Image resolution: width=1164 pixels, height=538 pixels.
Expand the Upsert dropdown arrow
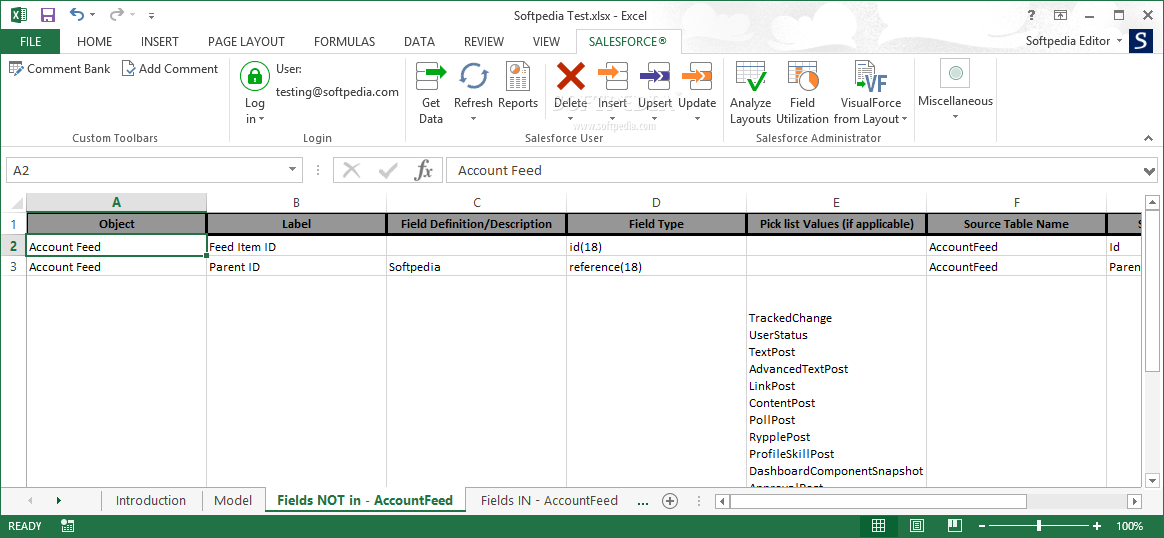pyautogui.click(x=654, y=119)
